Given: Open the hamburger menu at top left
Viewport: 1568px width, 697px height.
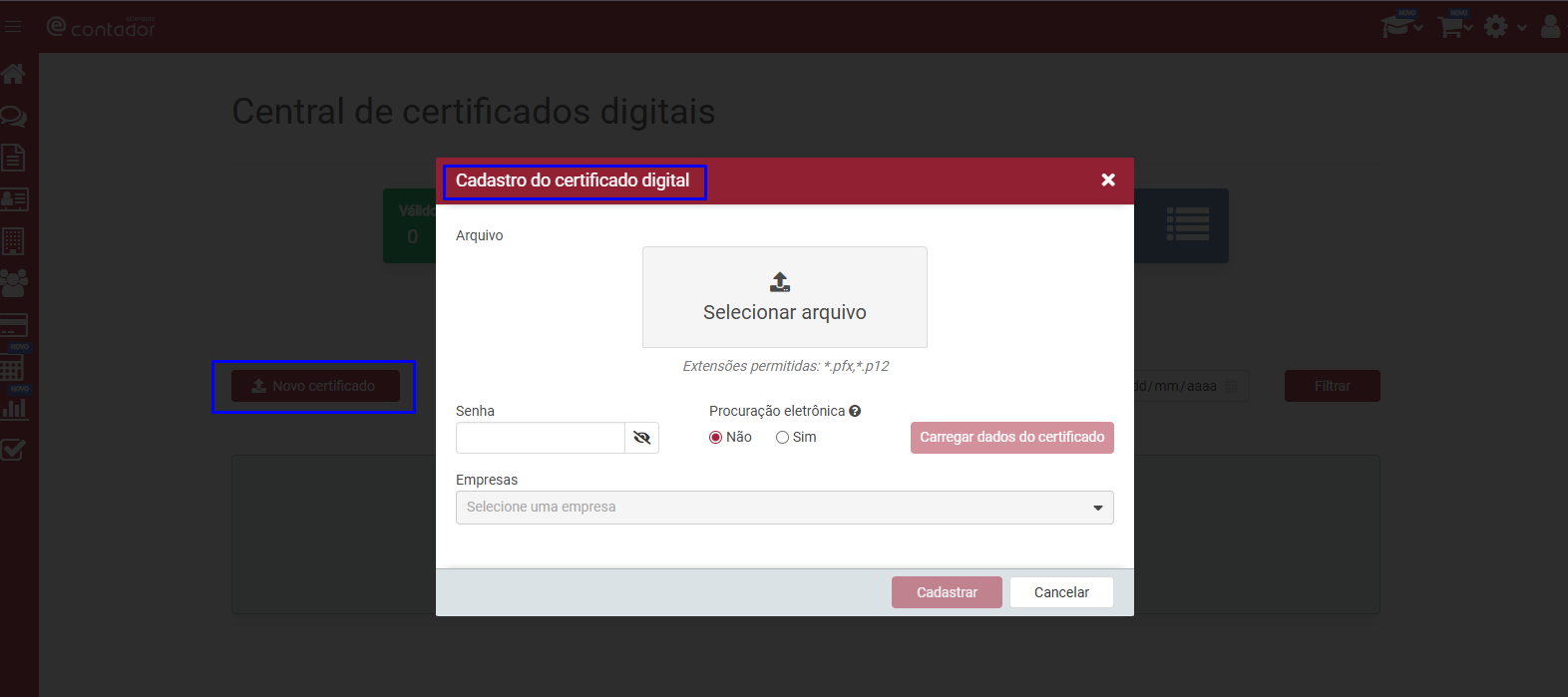Looking at the screenshot, I should point(13,27).
